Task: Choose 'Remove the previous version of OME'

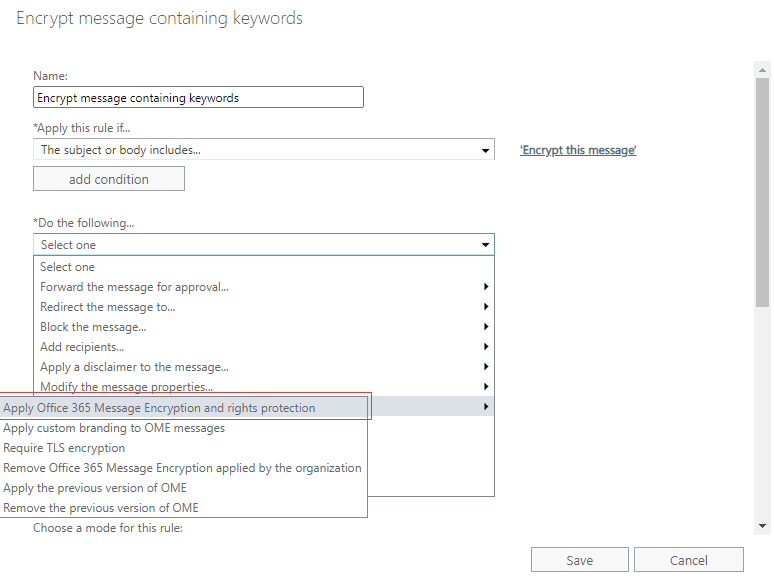Action: (101, 508)
